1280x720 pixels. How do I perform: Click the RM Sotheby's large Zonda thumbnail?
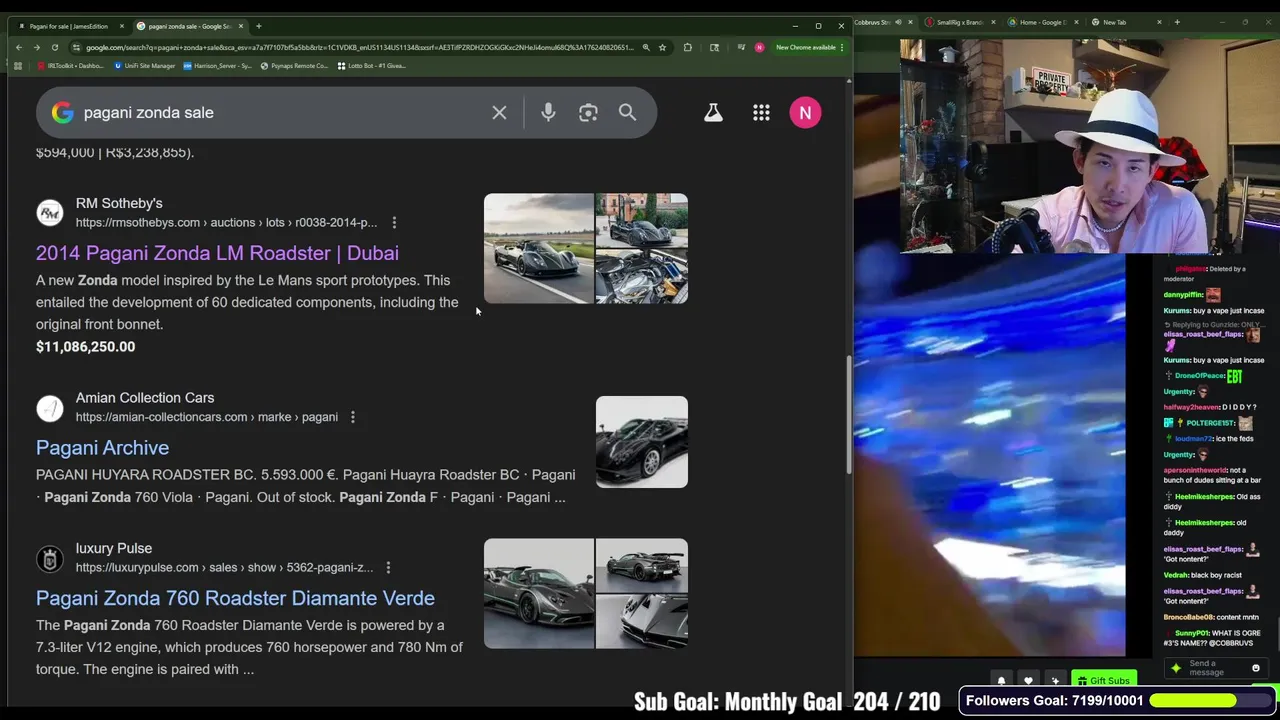tap(539, 248)
